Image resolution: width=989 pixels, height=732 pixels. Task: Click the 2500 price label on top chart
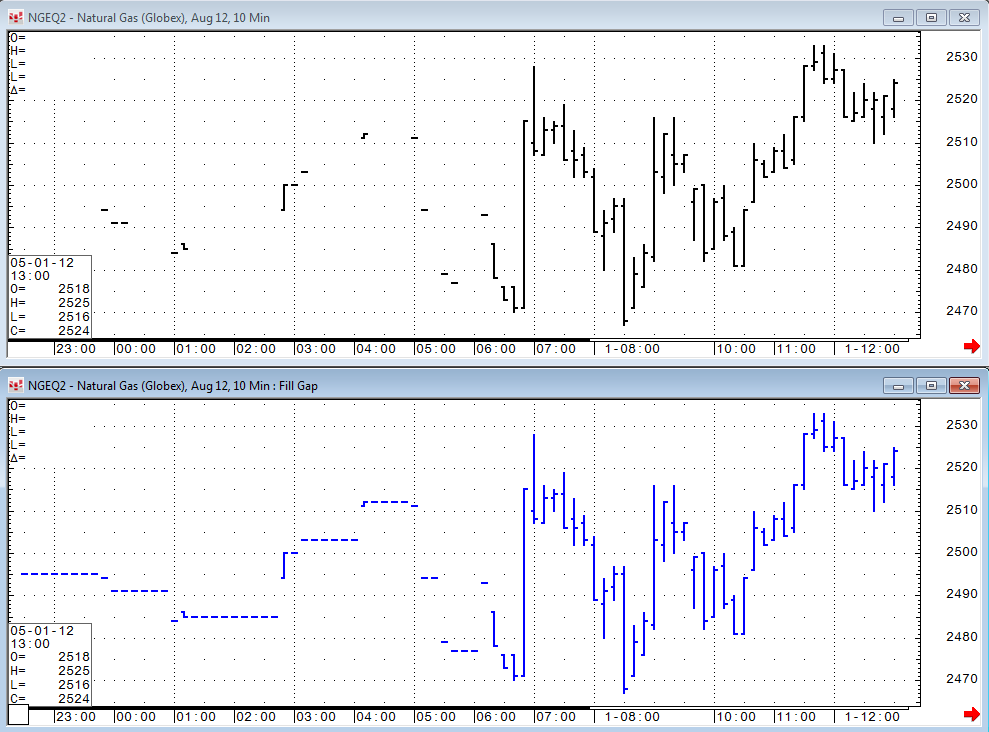coord(960,184)
